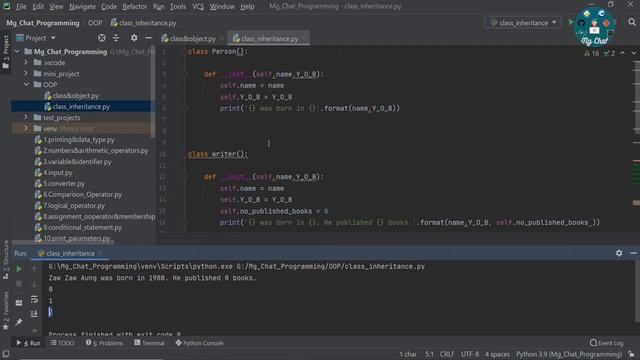Collapse the Mg_Chat_Programming root folder
640x360 pixels.
point(17,51)
